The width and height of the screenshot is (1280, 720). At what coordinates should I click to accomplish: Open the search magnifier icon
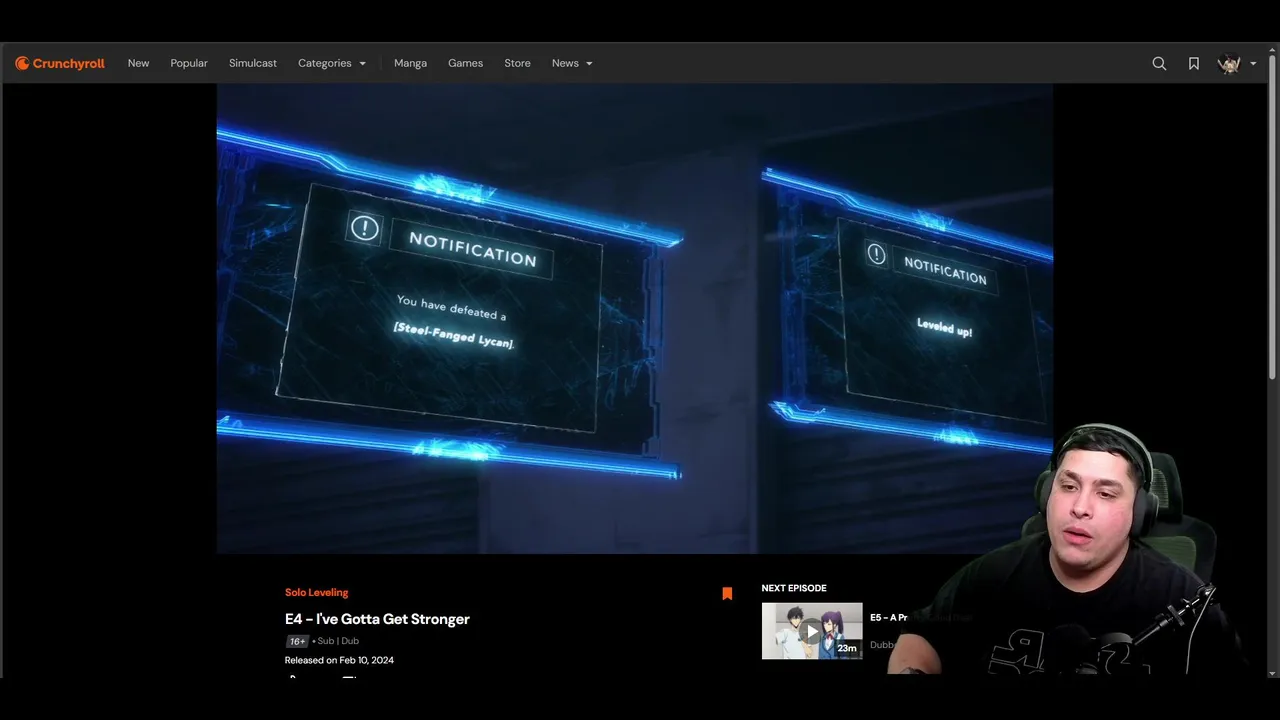[x=1159, y=63]
